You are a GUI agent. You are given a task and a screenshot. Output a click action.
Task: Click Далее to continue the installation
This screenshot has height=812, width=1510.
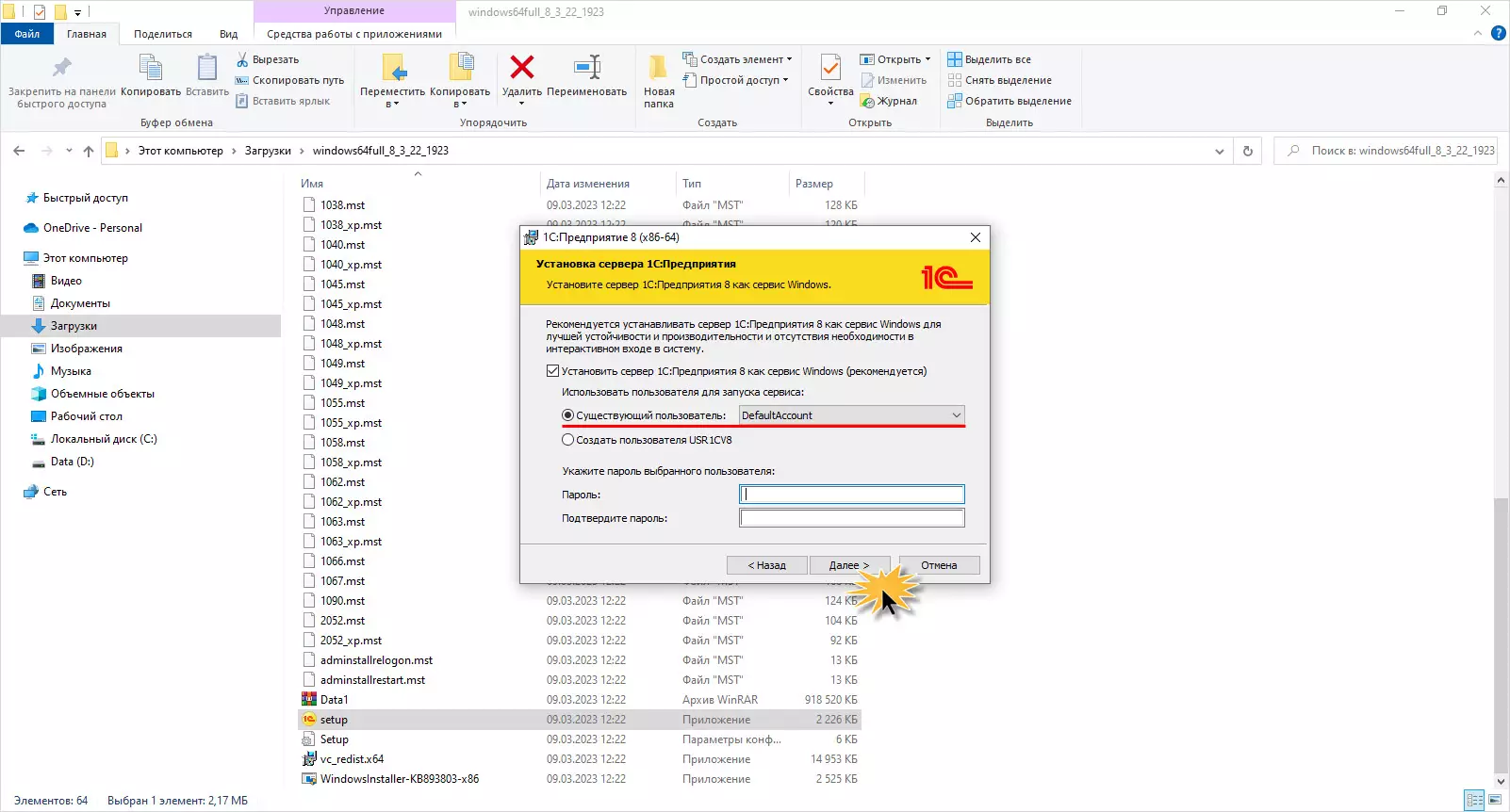[x=849, y=565]
